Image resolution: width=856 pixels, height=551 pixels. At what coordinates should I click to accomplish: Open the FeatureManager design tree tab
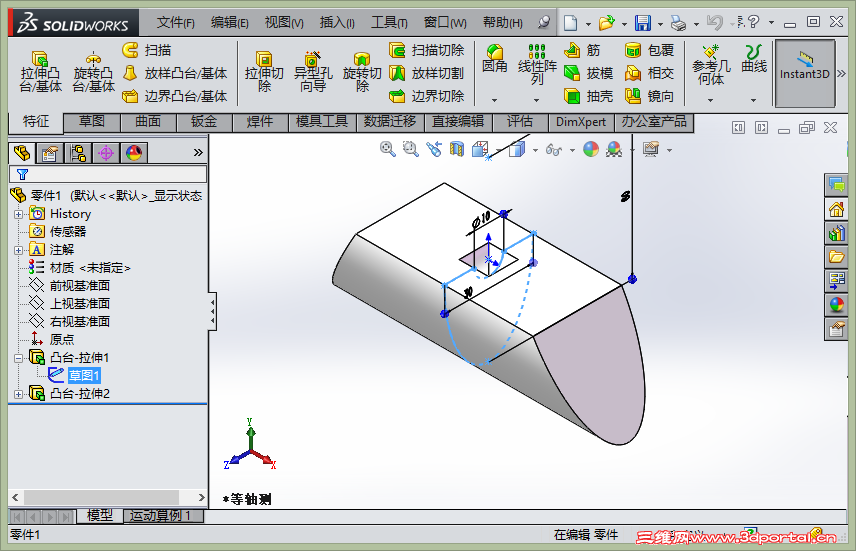pos(22,153)
